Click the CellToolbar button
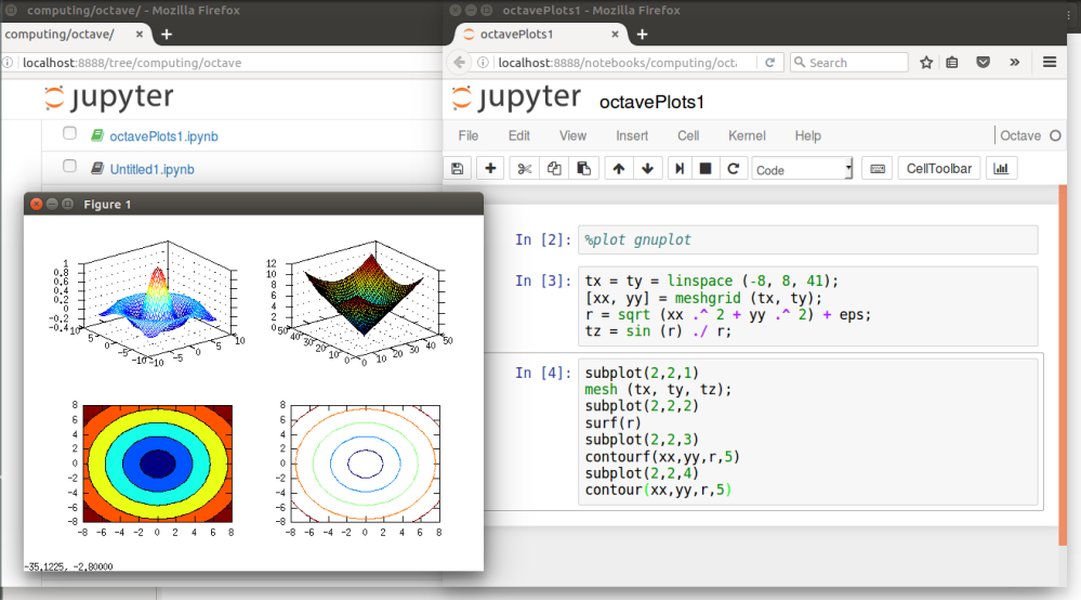 938,168
